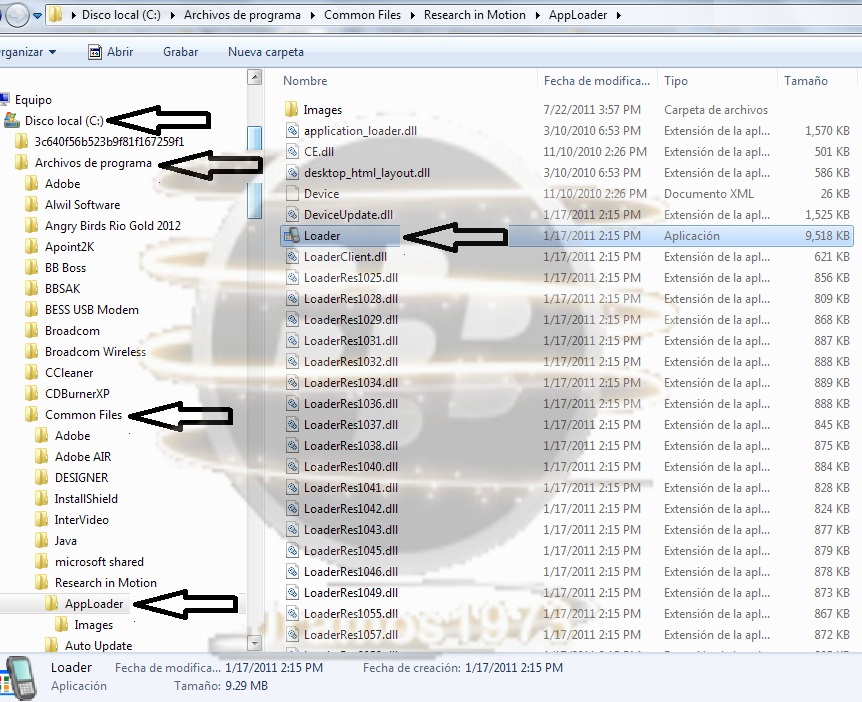Click the 9,518 KB size of Loader
The height and width of the screenshot is (702, 862).
pyautogui.click(x=827, y=236)
